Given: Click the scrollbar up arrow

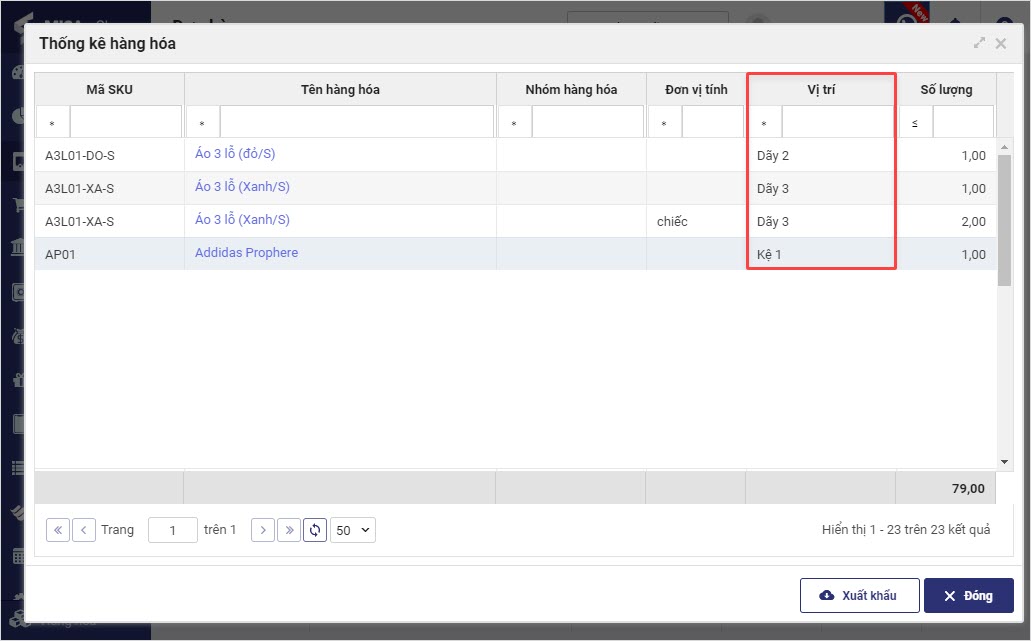Looking at the screenshot, I should click(x=1004, y=147).
